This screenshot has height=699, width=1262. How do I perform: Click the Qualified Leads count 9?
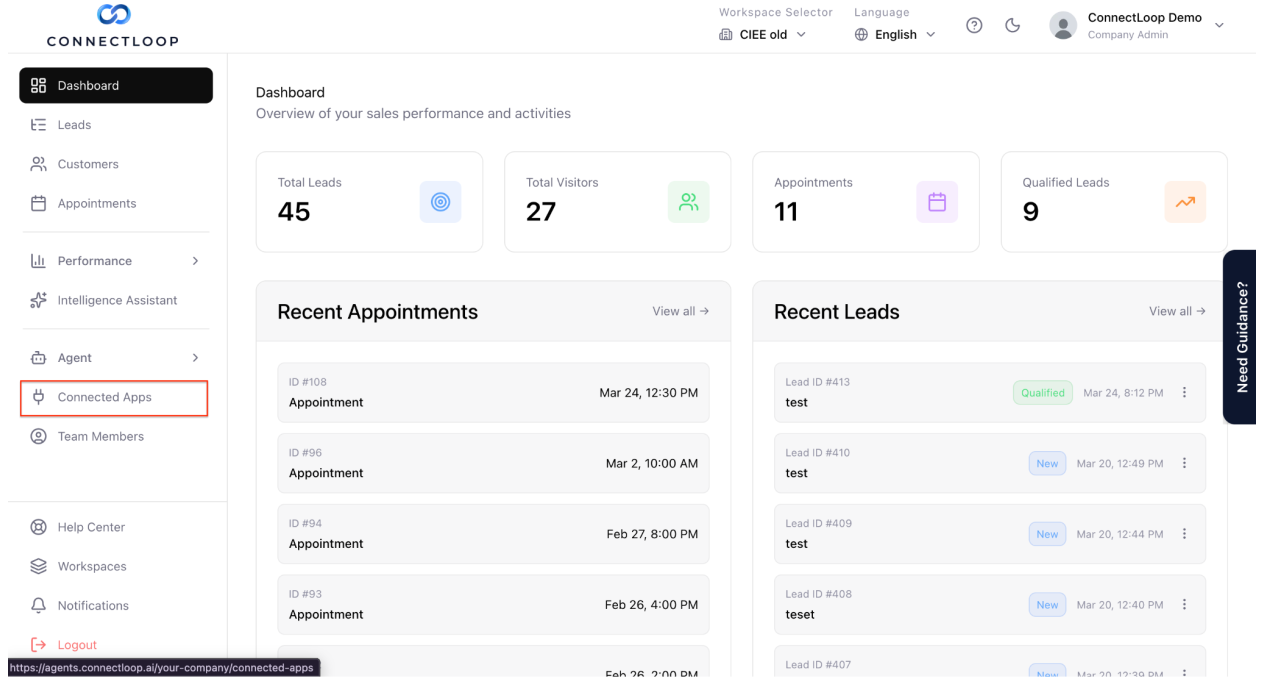point(1031,212)
